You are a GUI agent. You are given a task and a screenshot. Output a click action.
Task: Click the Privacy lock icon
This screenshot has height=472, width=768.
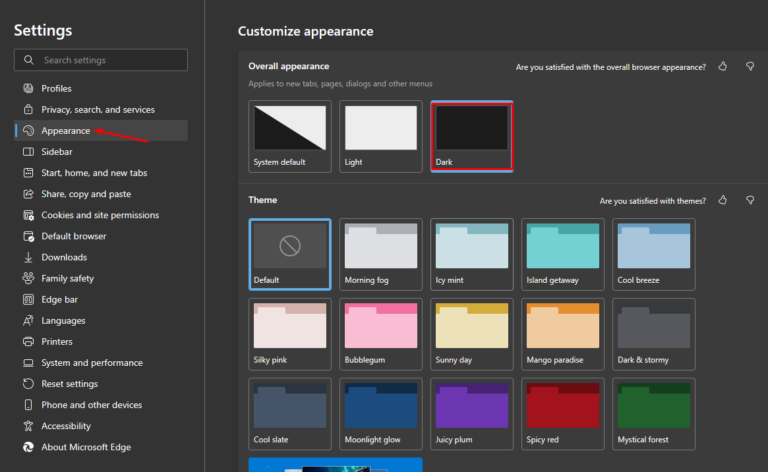28,109
